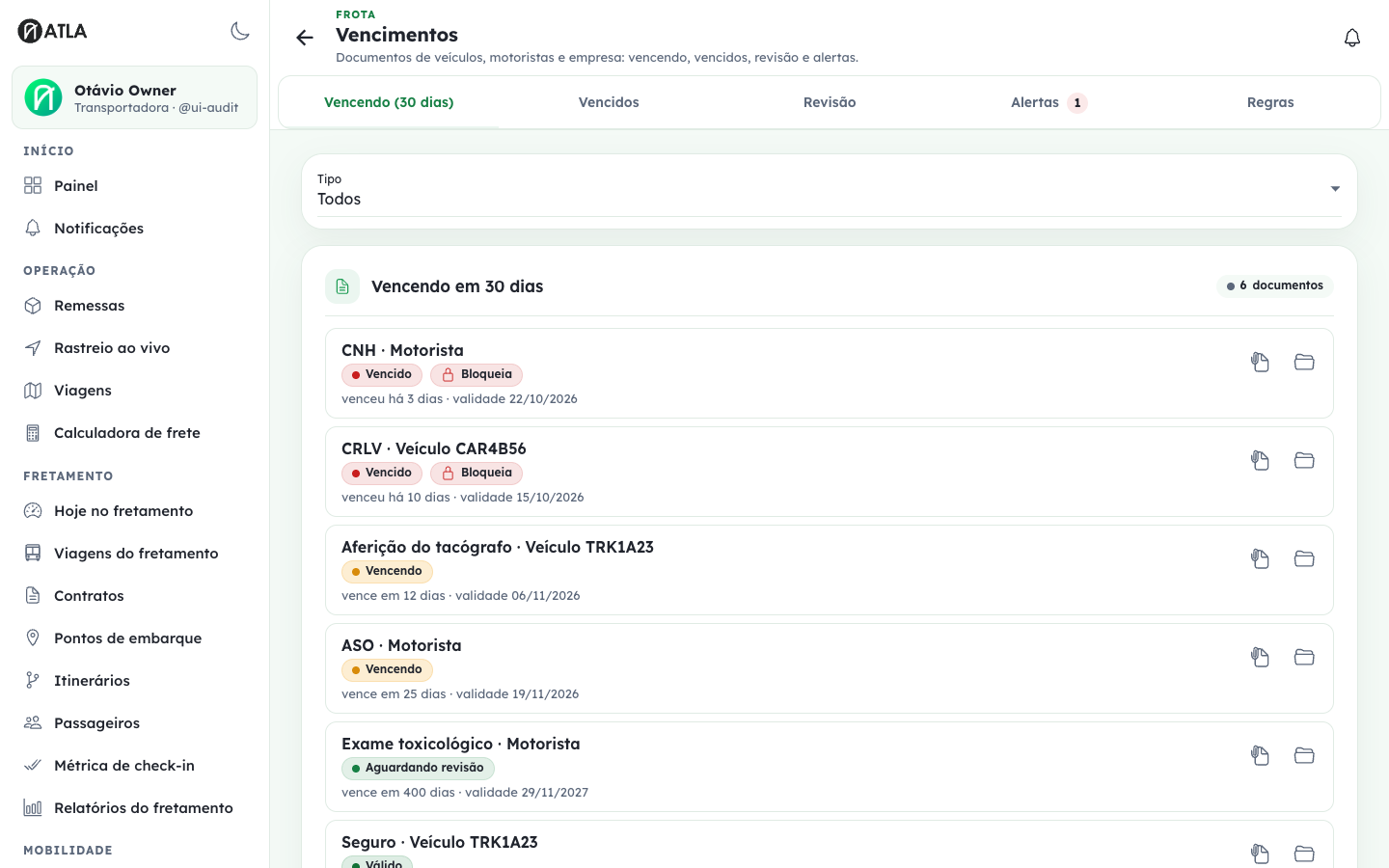Open Calculadora de frete
Viewport: 1389px width, 868px height.
point(134,433)
